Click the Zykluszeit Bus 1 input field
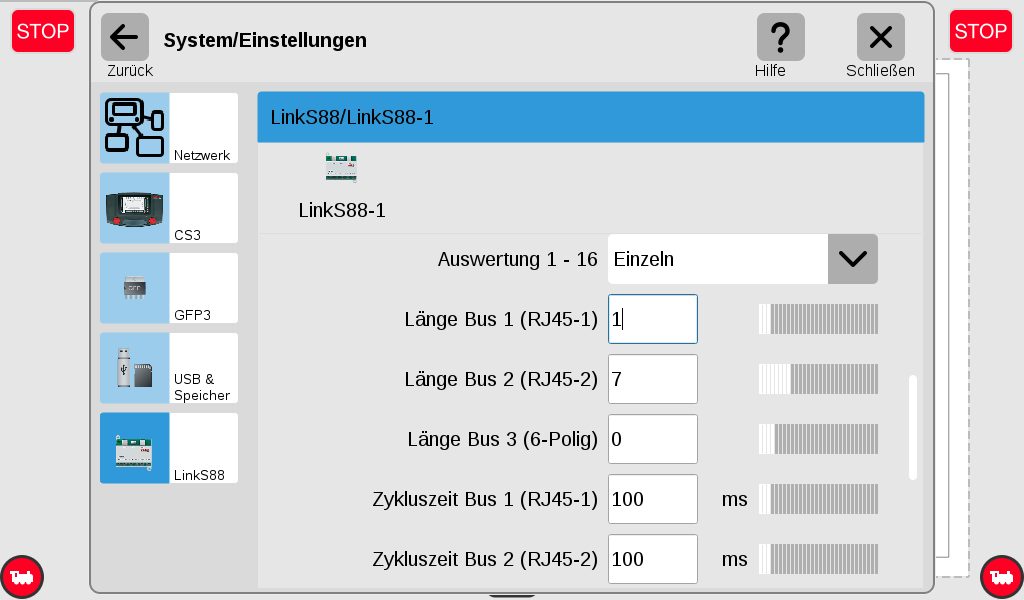Viewport: 1024px width, 600px height. pos(652,499)
